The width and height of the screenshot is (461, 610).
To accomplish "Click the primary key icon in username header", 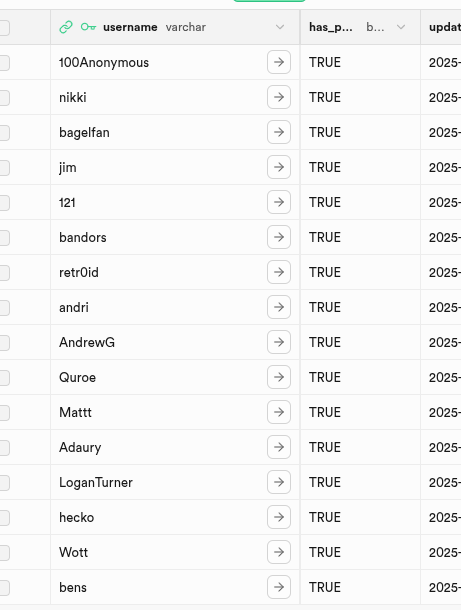I will 88,27.
